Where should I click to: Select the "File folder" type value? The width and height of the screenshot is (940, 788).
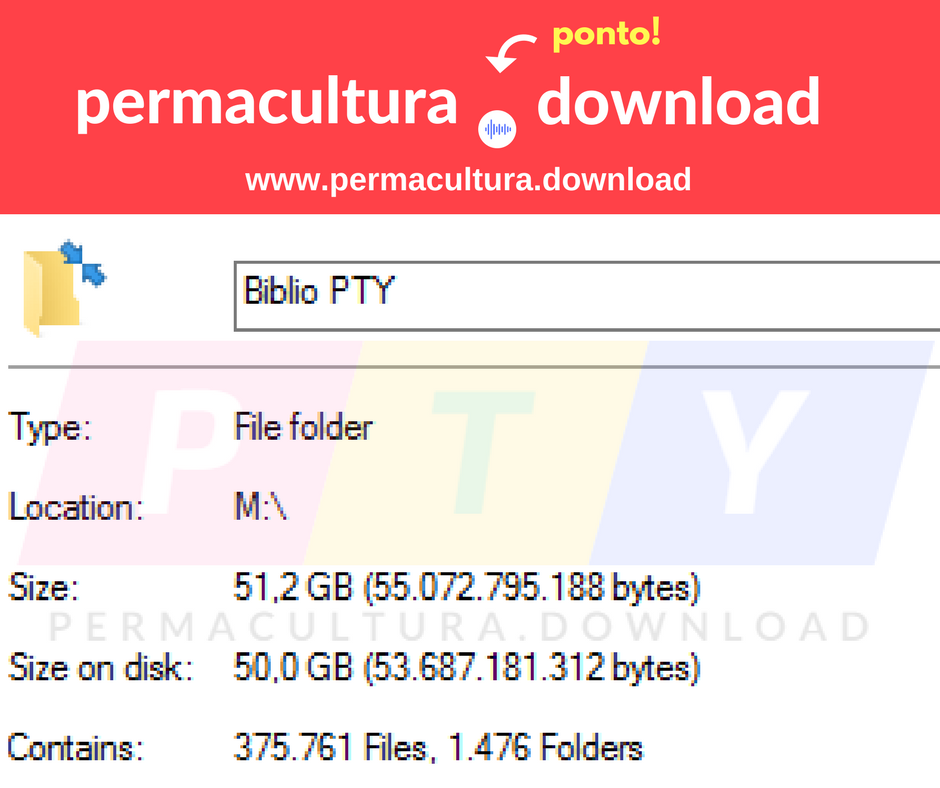(303, 429)
